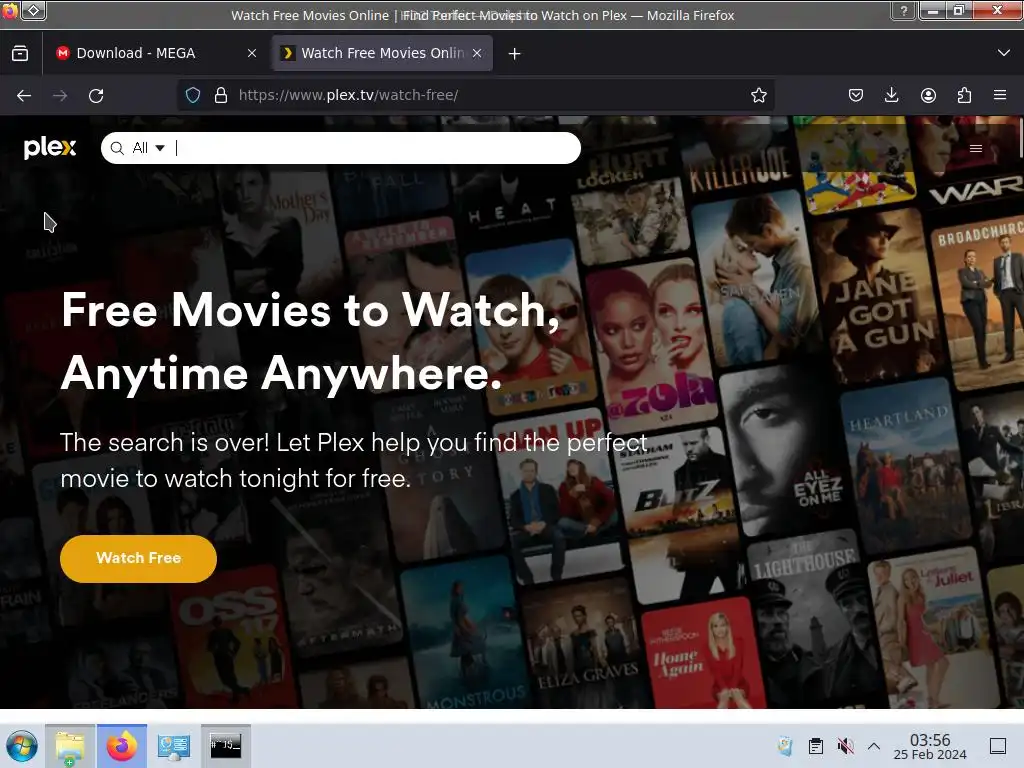Image resolution: width=1024 pixels, height=768 pixels.
Task: Click the window help question button
Action: point(904,10)
